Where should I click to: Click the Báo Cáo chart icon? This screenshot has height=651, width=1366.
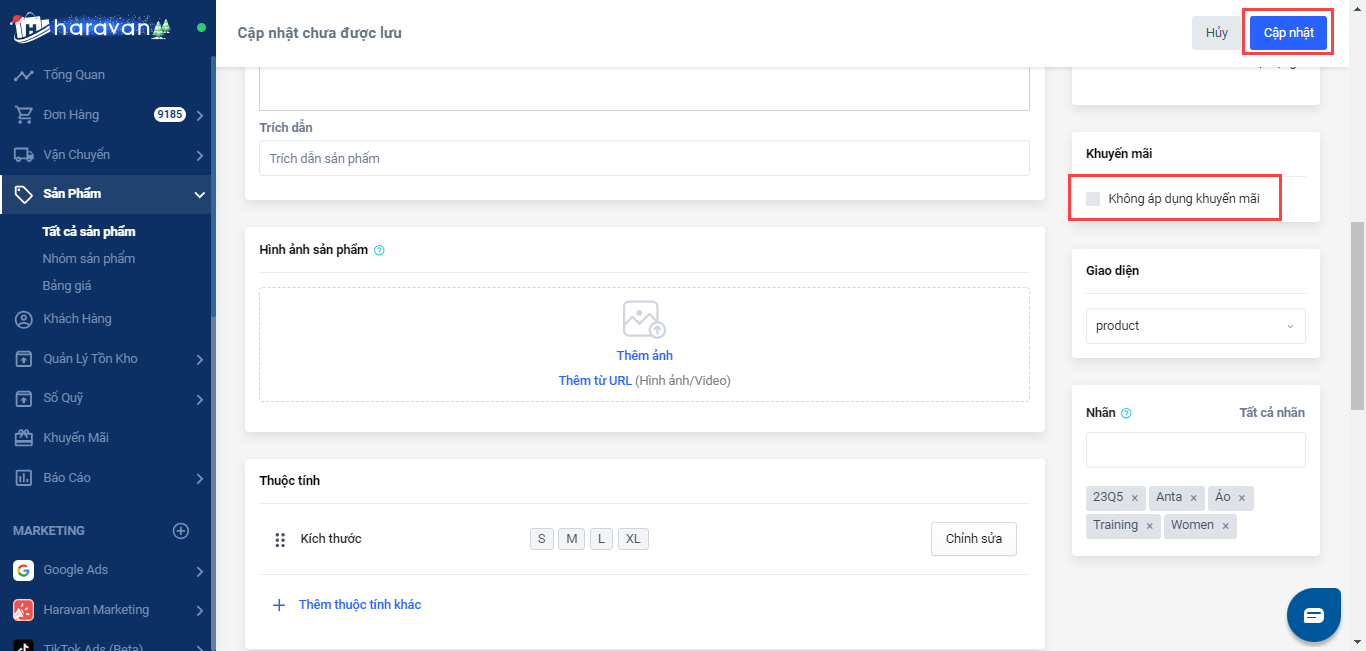(23, 478)
